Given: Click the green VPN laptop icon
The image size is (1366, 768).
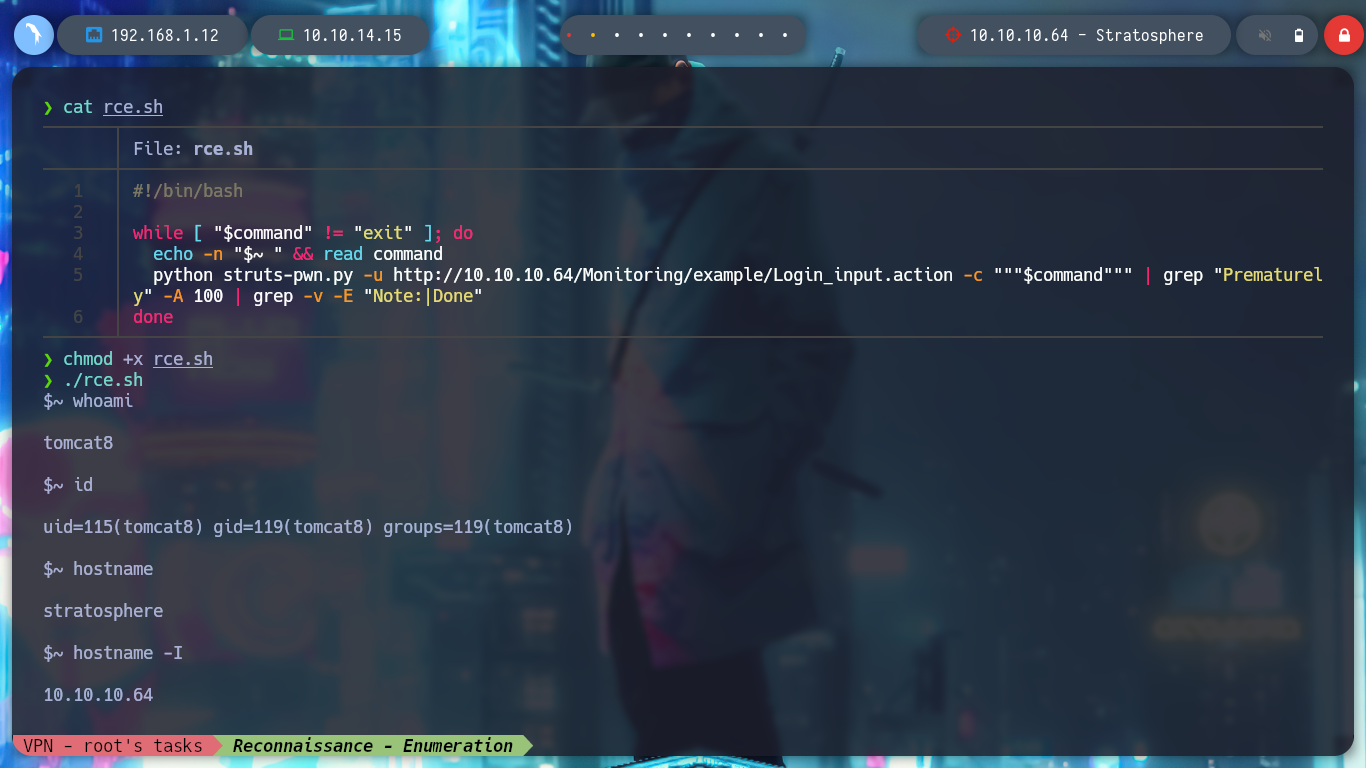Looking at the screenshot, I should coord(286,35).
